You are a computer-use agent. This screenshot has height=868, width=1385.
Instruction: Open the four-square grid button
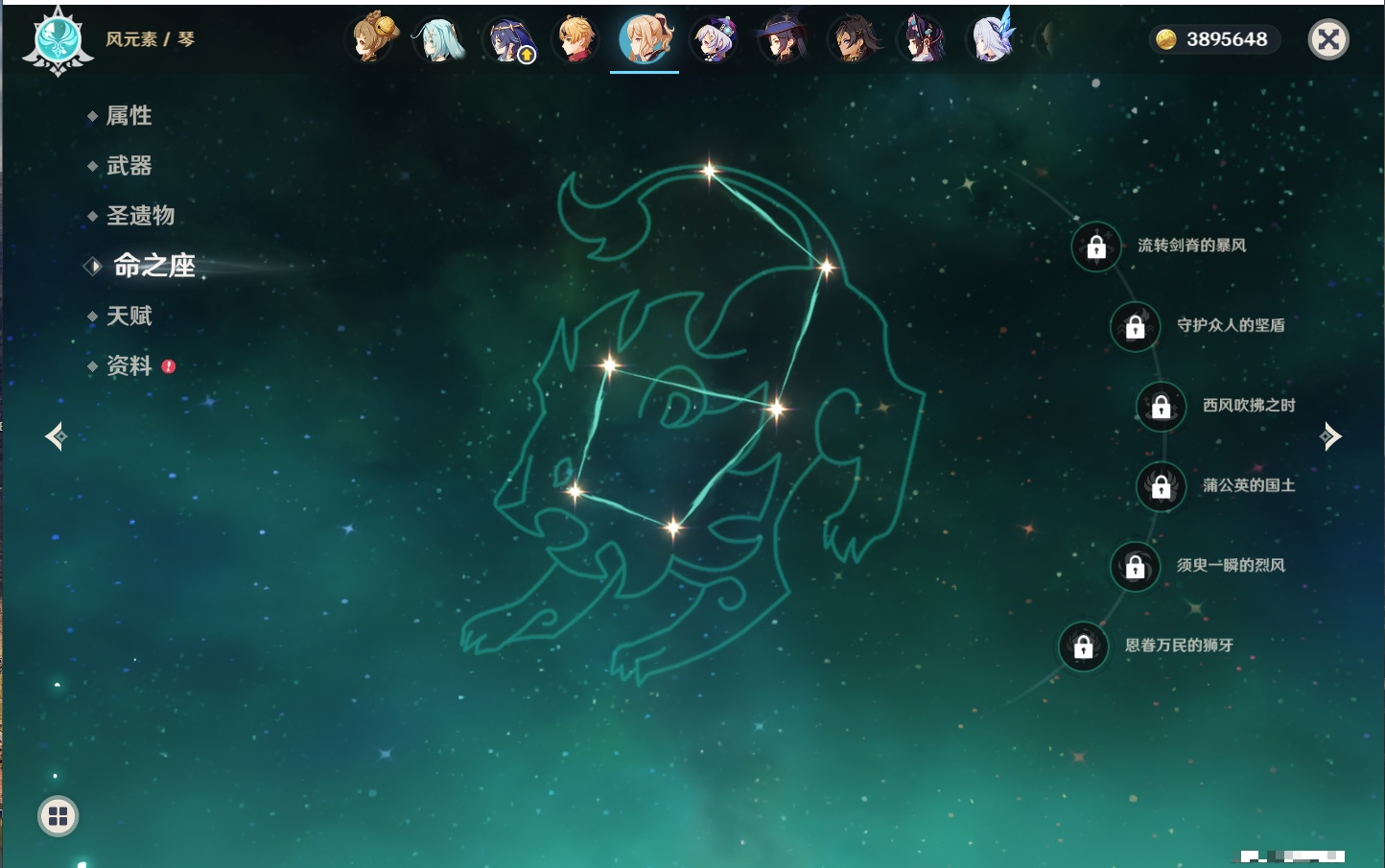(58, 816)
